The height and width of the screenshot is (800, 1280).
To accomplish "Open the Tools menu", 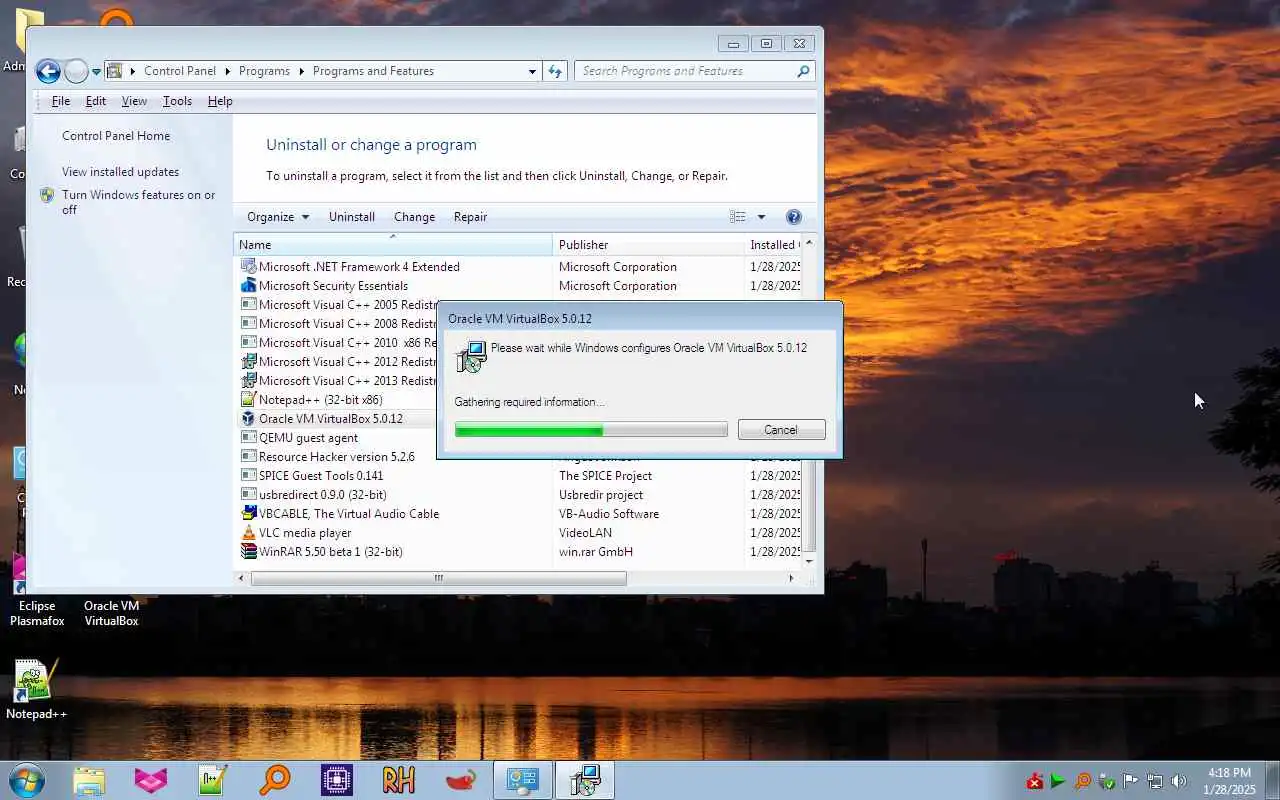I will 177,101.
